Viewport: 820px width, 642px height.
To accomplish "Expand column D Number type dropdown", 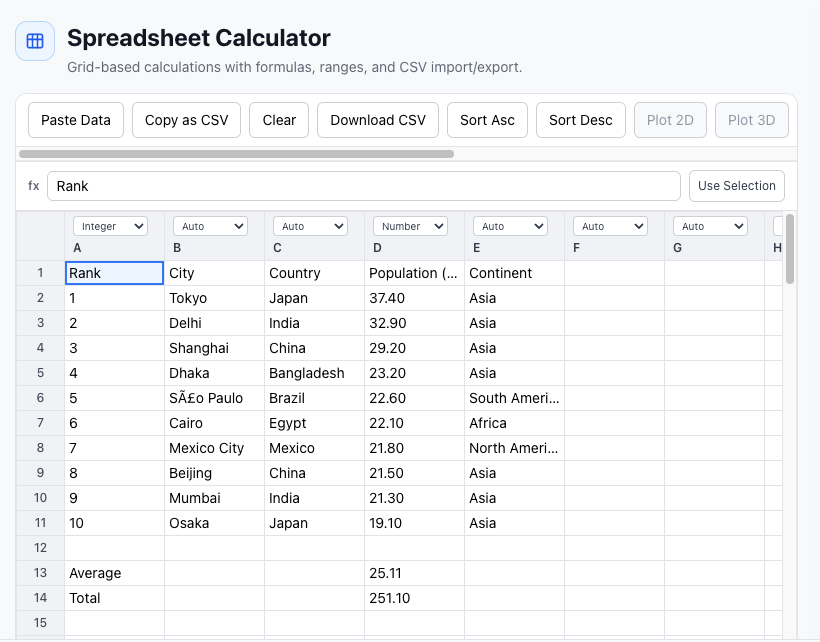I will pyautogui.click(x=410, y=226).
